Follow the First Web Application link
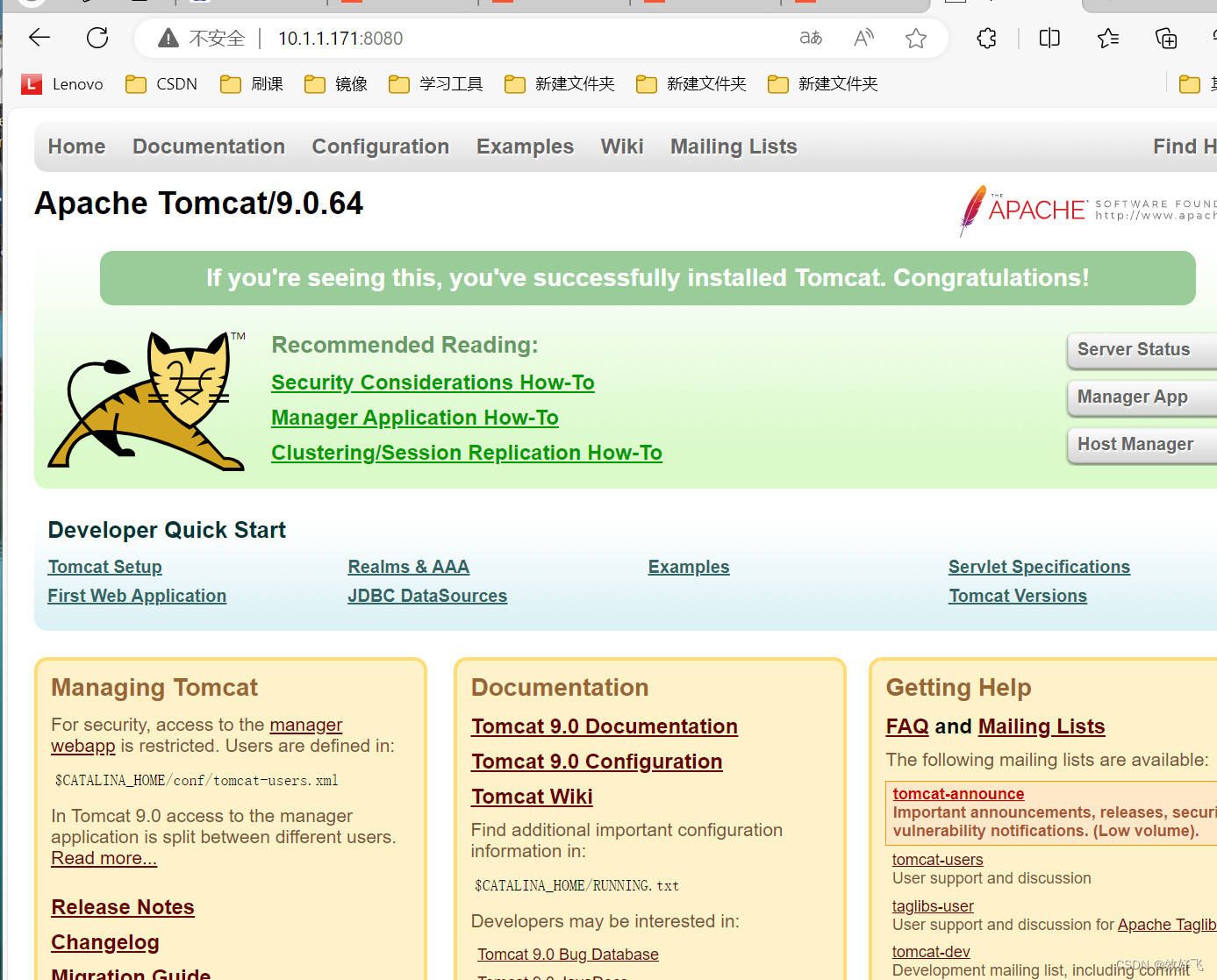The image size is (1217, 980). pos(137,596)
